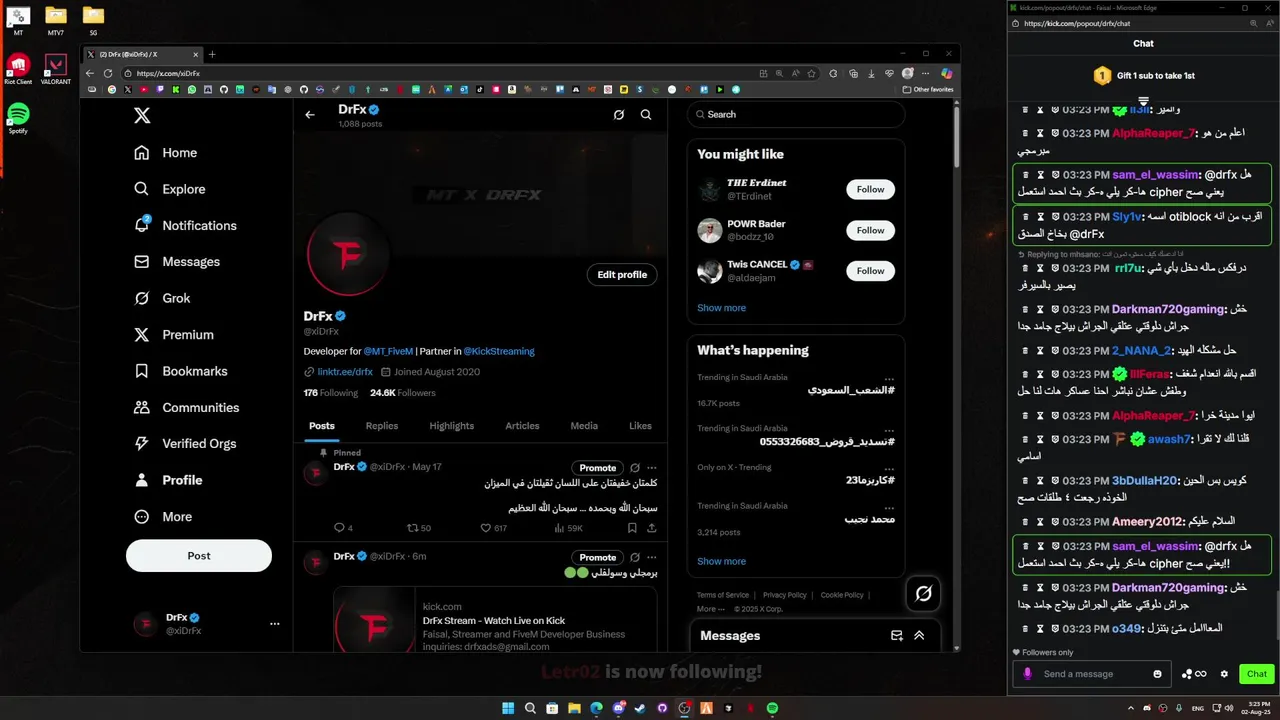Open more options on pinned post
The image size is (1280, 720).
coord(652,468)
